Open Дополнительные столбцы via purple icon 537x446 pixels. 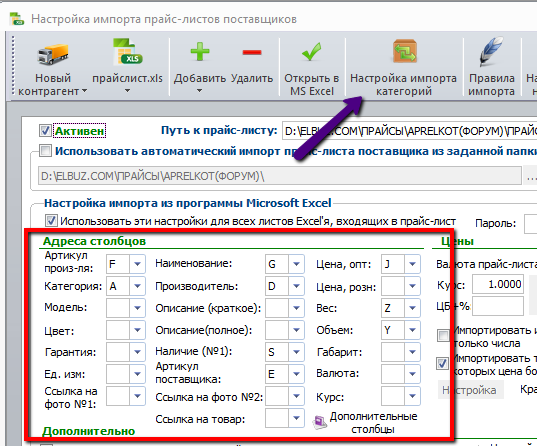coord(320,422)
